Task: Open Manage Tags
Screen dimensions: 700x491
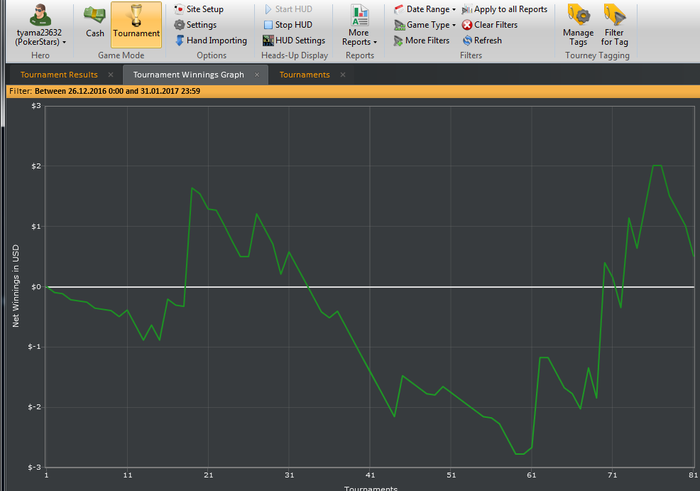Action: point(578,25)
